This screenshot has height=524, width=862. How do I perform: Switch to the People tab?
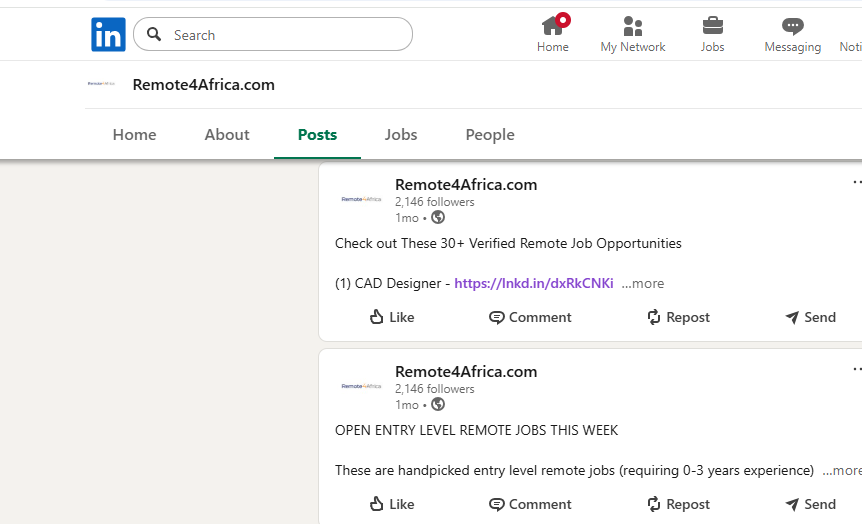[x=490, y=135]
